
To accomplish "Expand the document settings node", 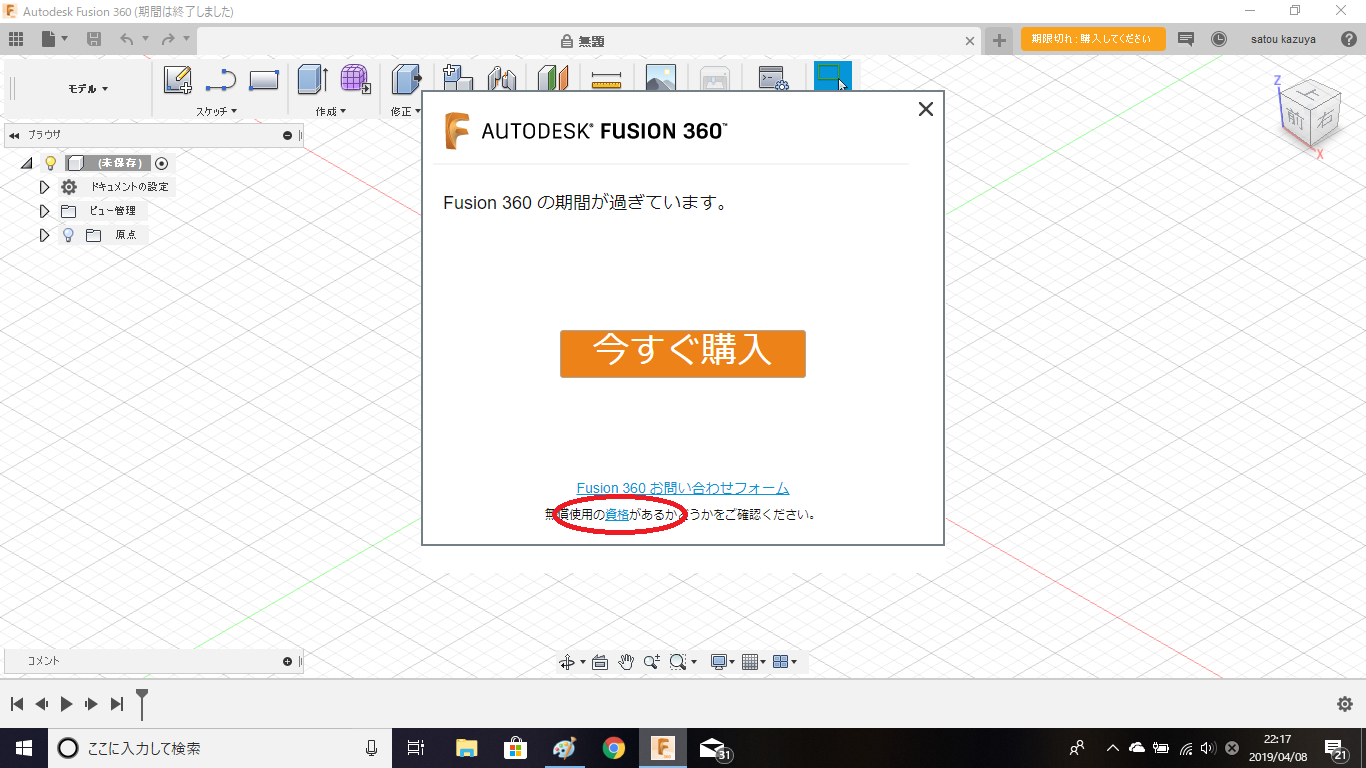I will (44, 187).
